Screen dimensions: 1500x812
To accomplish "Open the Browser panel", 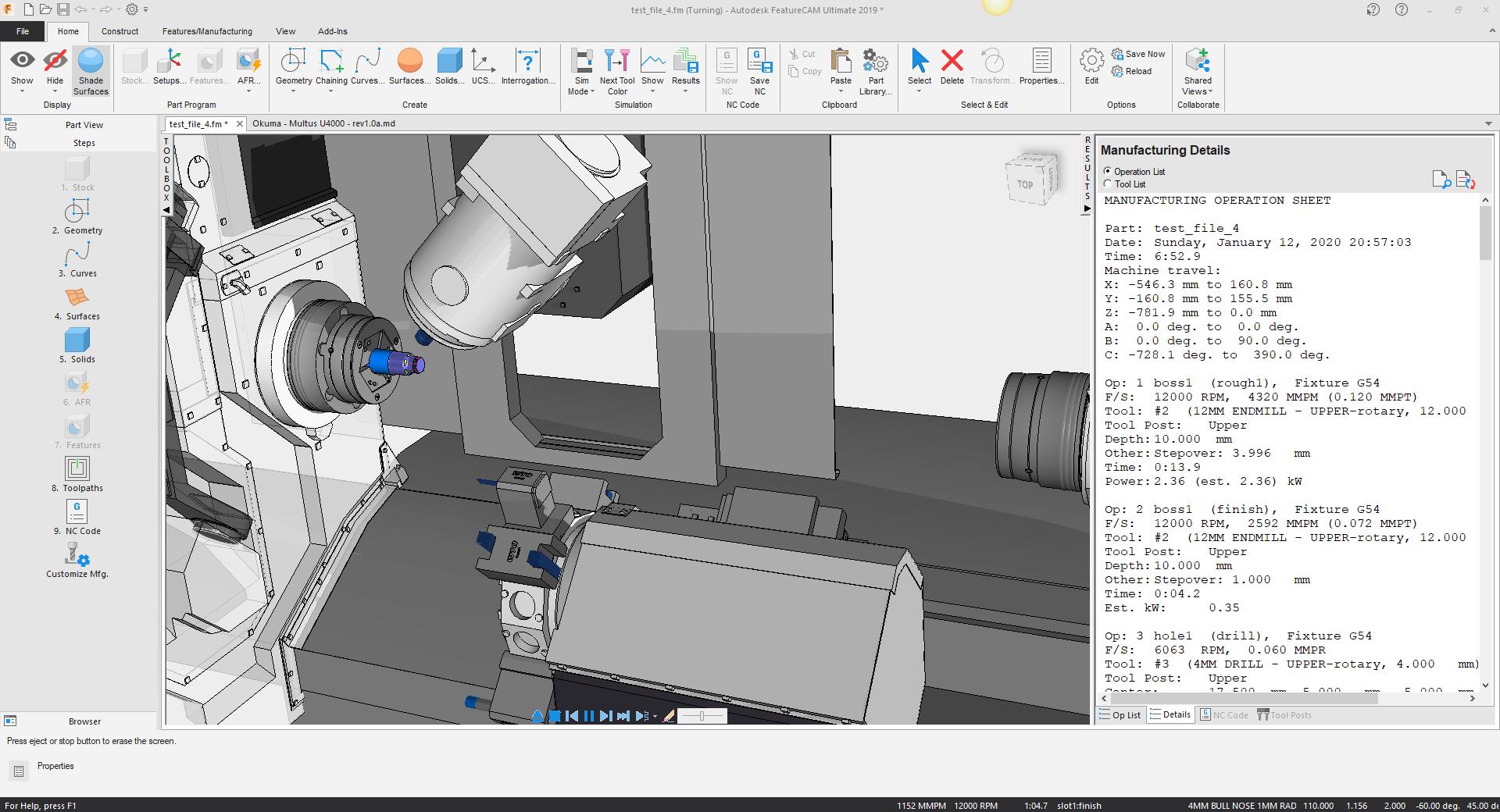I will point(84,721).
